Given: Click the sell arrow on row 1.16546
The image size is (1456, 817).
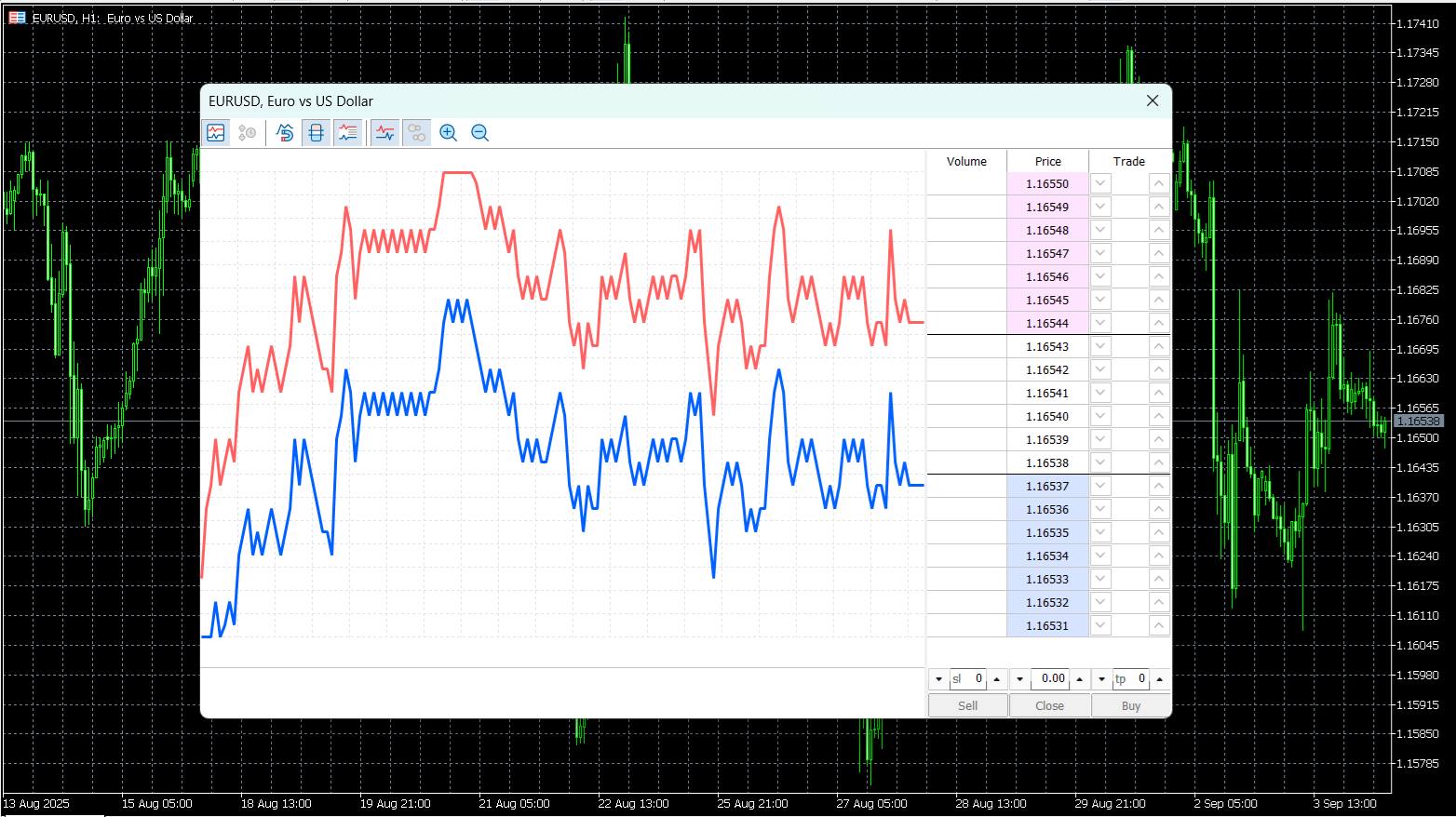Looking at the screenshot, I should tap(1100, 276).
